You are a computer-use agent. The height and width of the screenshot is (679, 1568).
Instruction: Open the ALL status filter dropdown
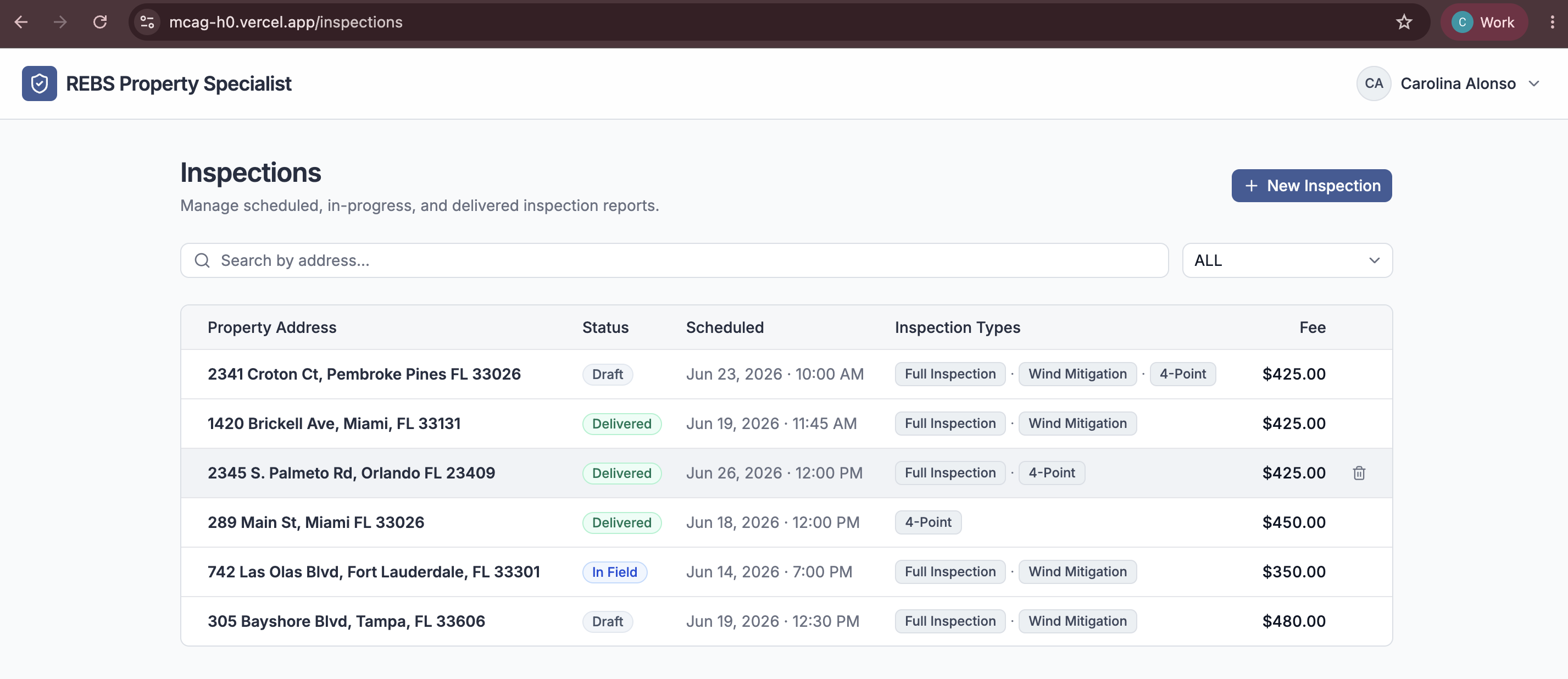[x=1287, y=260]
